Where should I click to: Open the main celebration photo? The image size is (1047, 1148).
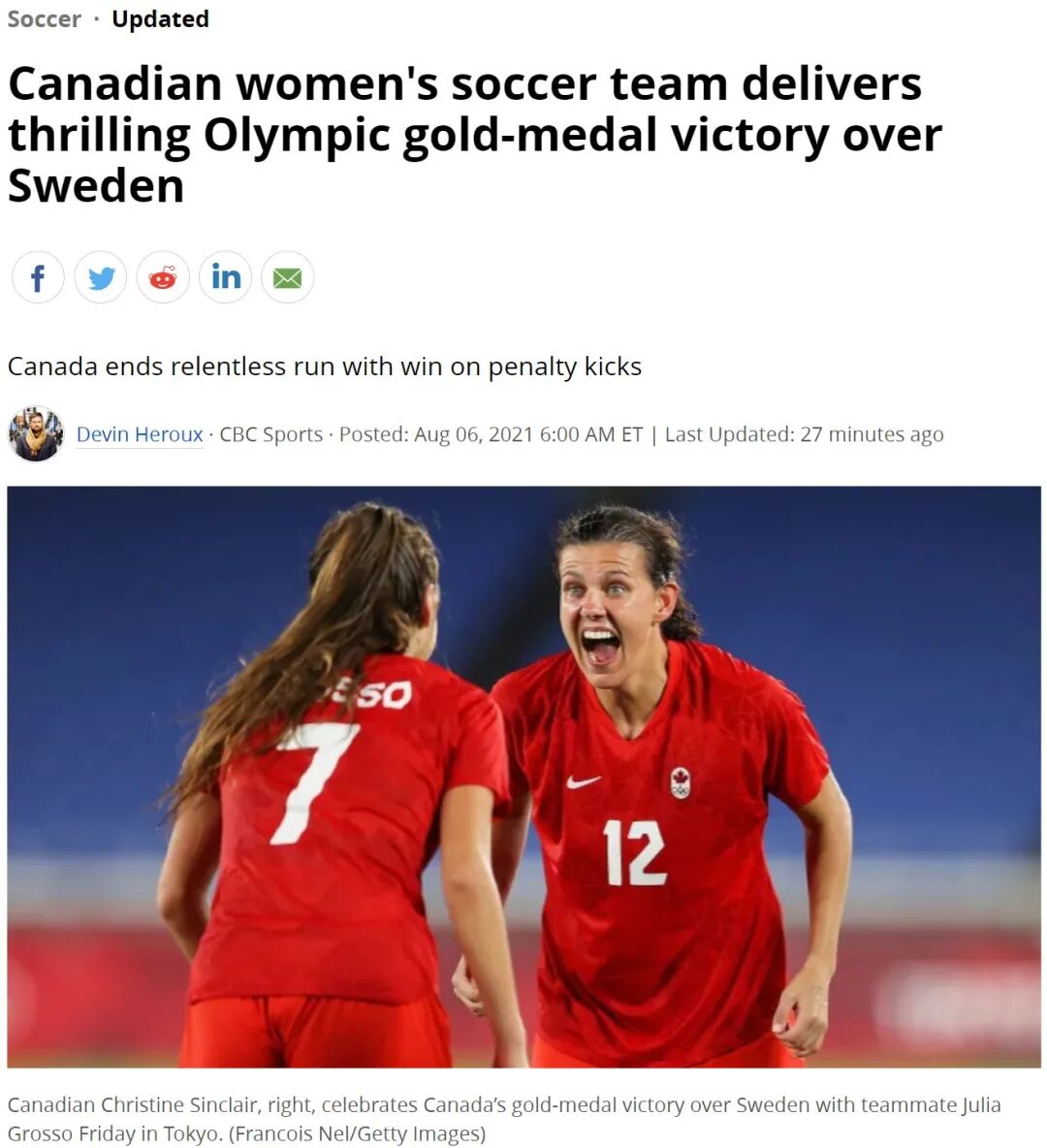point(523,776)
